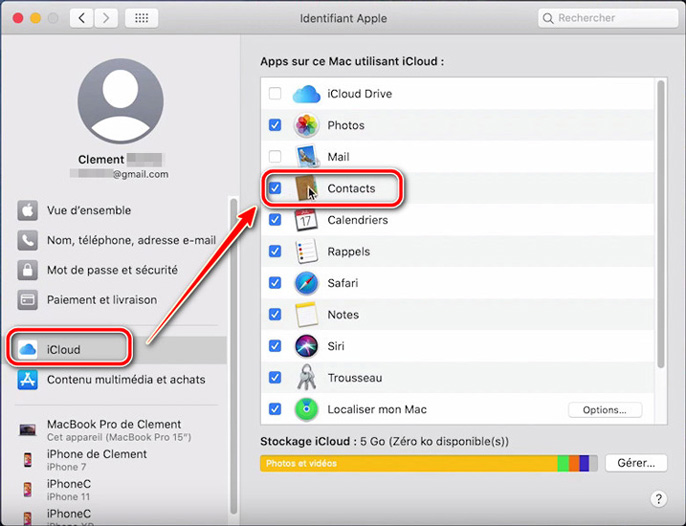Click the Options… button
The image size is (686, 526).
605,410
